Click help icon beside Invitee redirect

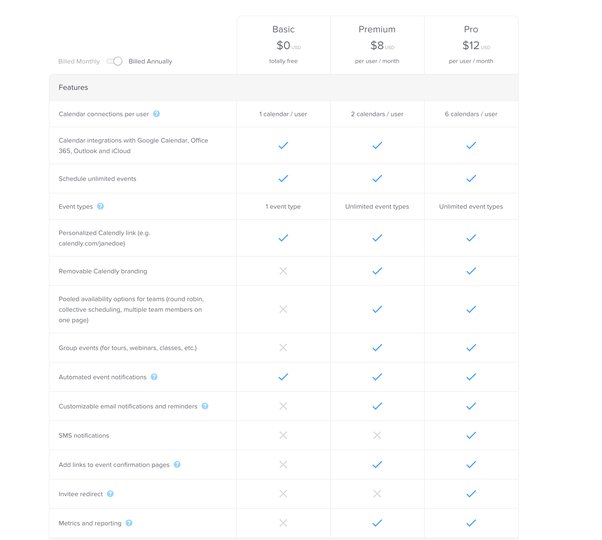110,494
